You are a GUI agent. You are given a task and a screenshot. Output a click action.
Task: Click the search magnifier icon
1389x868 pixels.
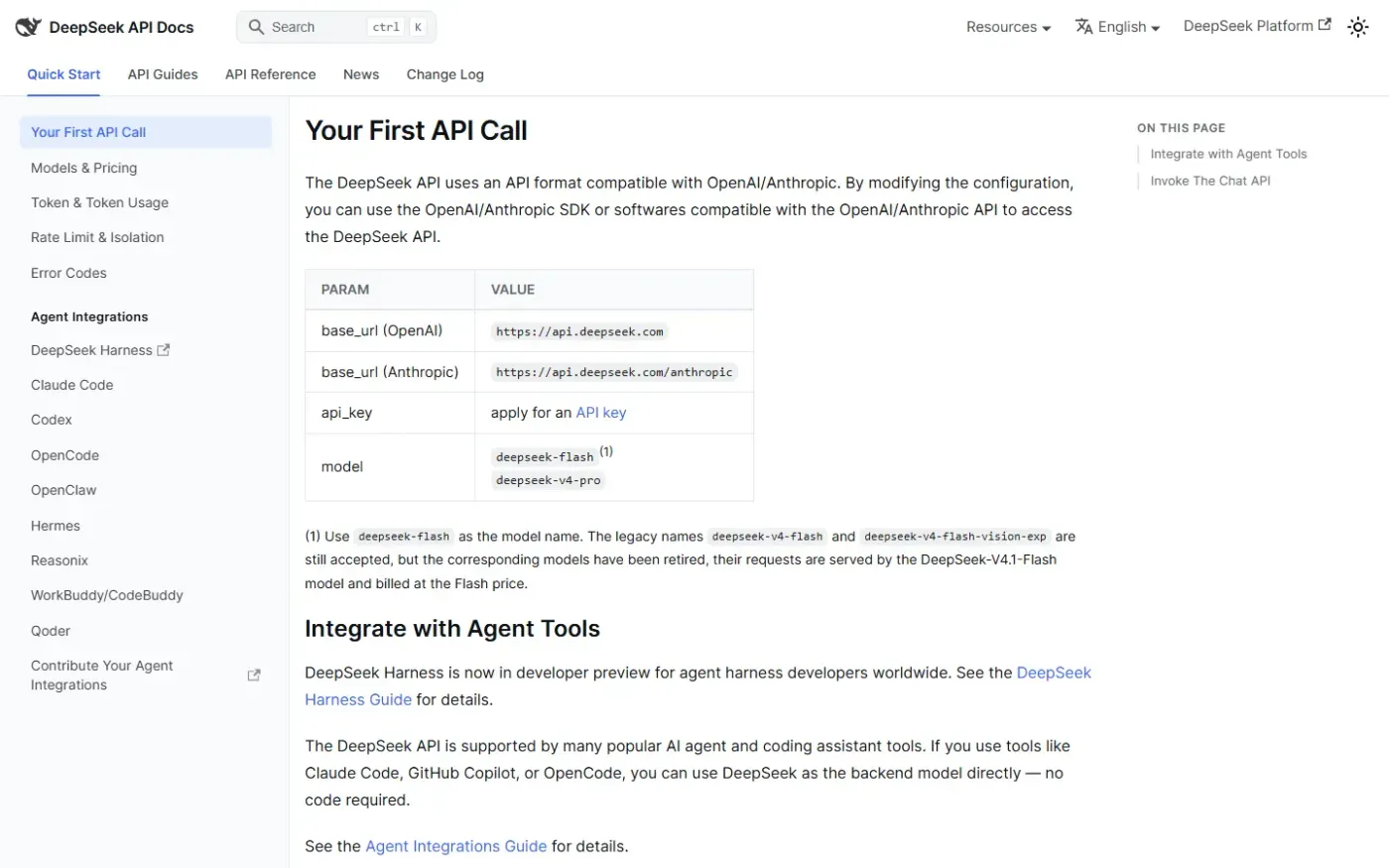tap(256, 27)
